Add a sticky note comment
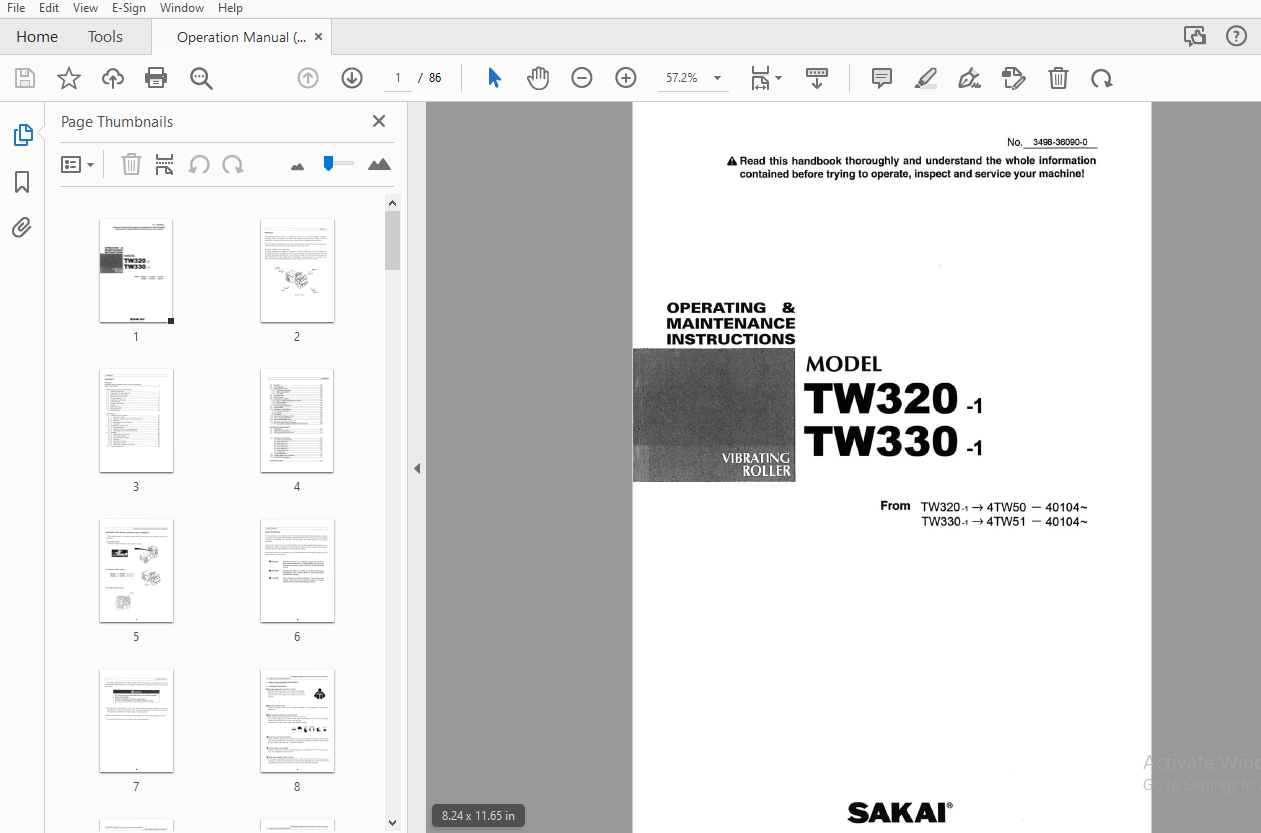This screenshot has width=1261, height=833. point(882,78)
